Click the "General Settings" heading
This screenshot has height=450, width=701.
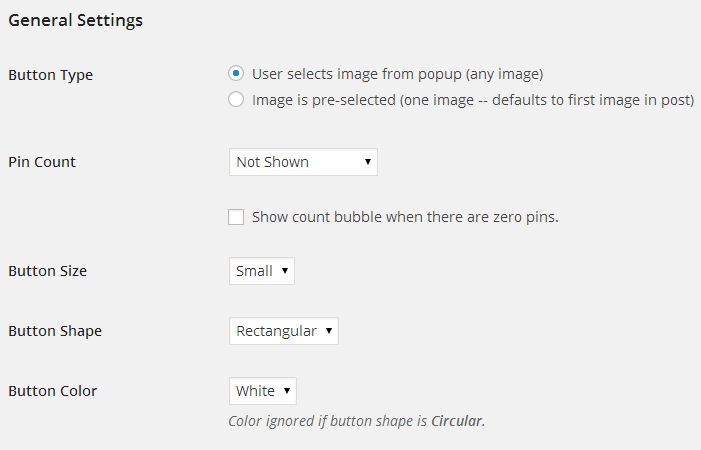click(x=75, y=20)
